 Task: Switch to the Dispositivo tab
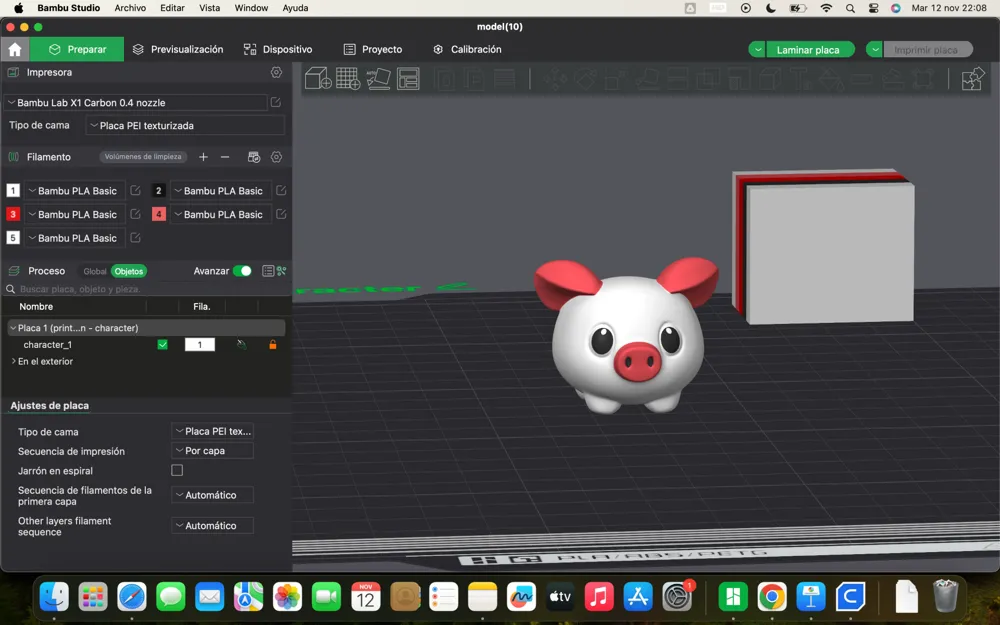(x=278, y=49)
